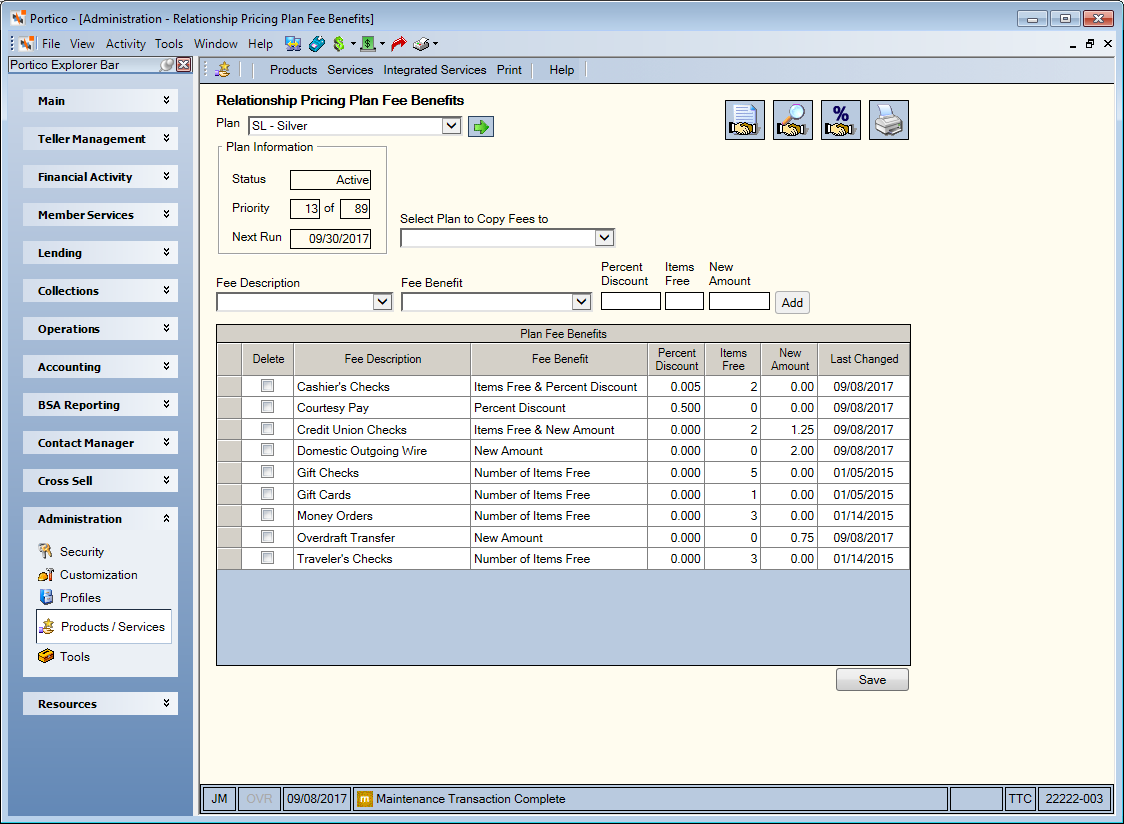
Task: Click the magnifying glass handshake icon
Action: (x=793, y=120)
